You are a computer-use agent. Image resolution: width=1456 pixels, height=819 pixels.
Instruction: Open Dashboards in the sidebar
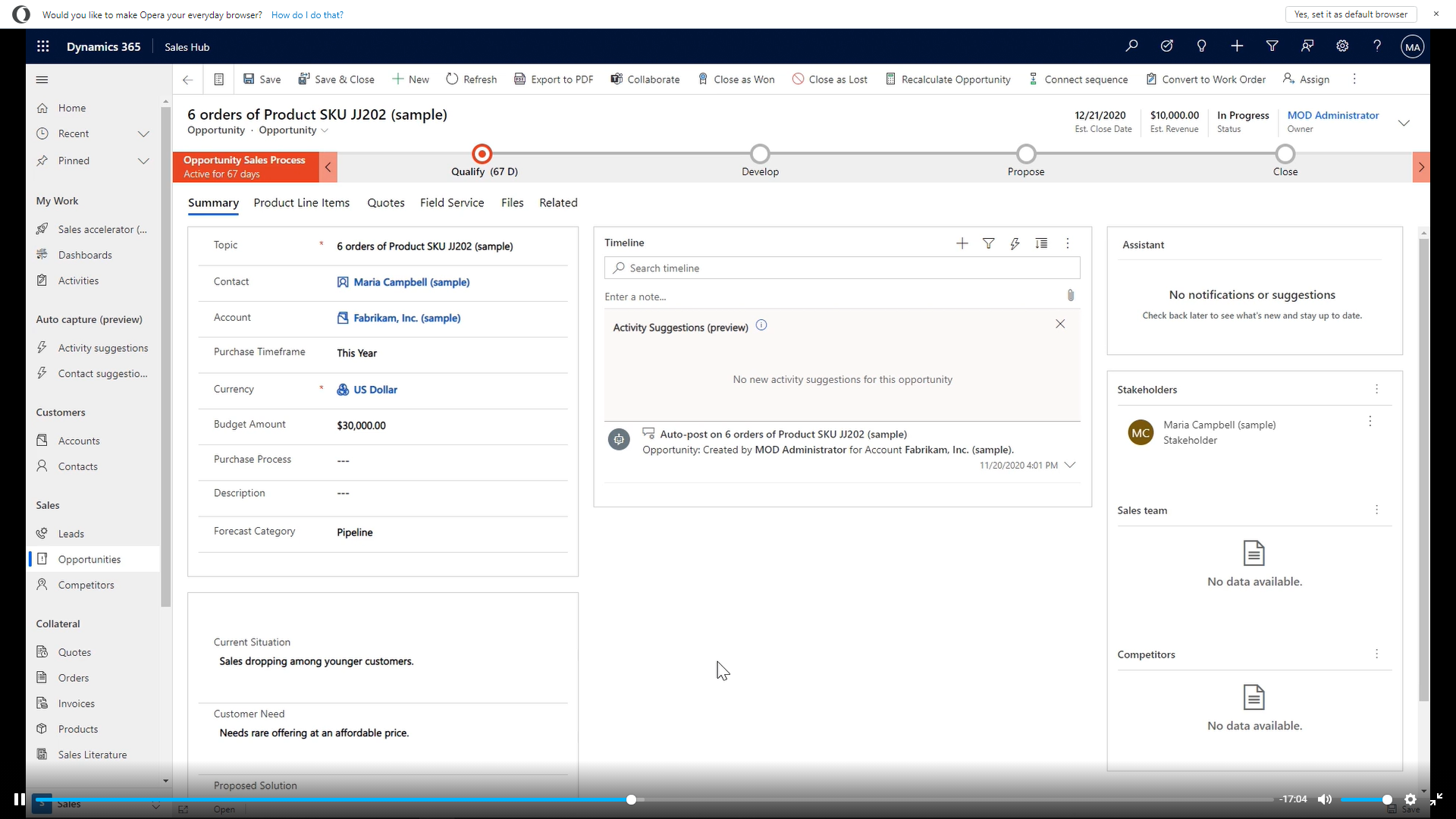coord(85,256)
